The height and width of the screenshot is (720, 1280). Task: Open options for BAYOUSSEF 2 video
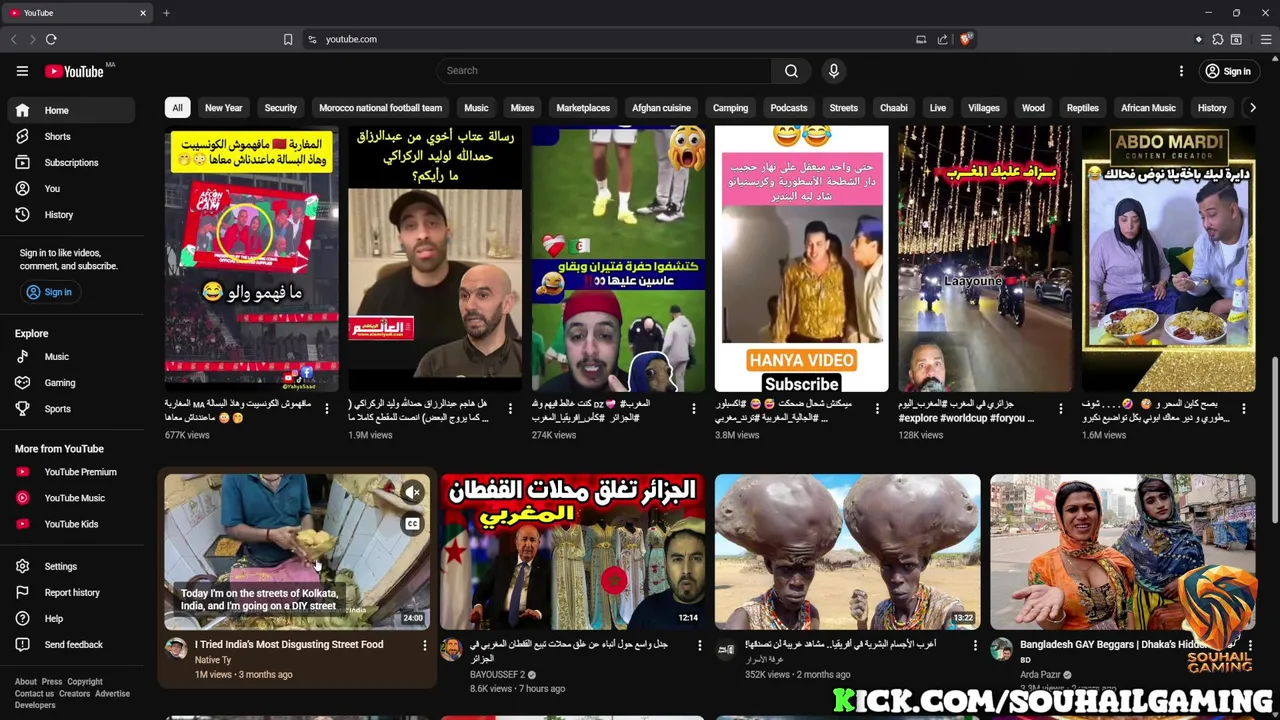pos(699,646)
